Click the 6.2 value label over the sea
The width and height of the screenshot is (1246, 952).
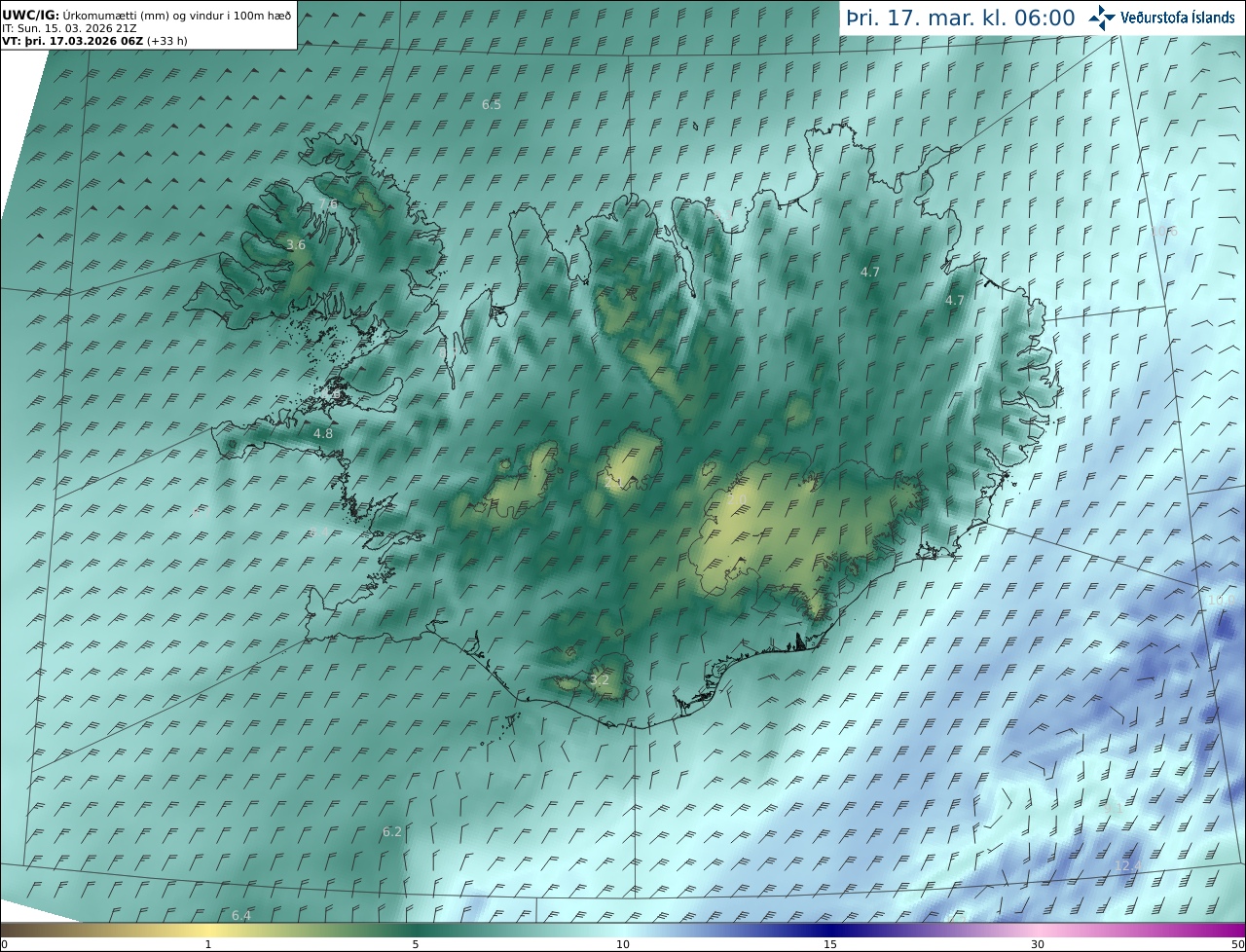coord(392,831)
